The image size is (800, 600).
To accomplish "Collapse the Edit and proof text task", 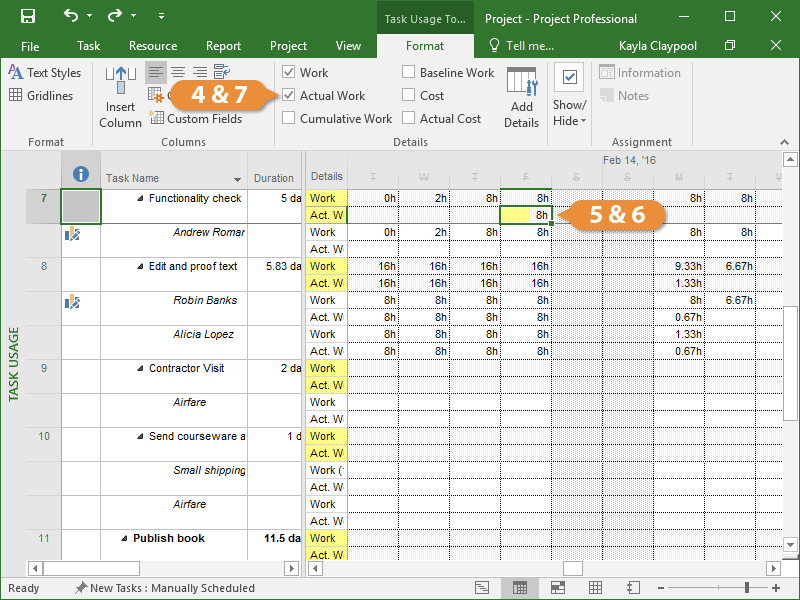I will tap(140, 267).
